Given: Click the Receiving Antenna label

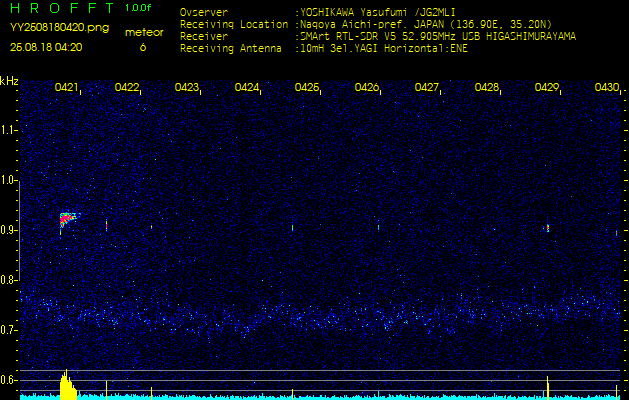Looking at the screenshot, I should 231,49.
